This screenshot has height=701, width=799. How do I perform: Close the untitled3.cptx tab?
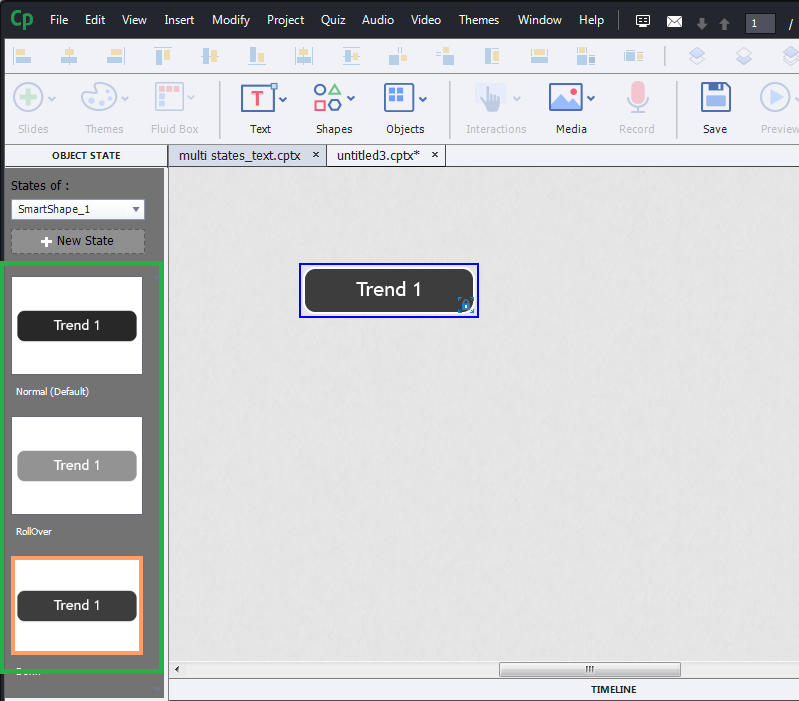click(x=435, y=154)
